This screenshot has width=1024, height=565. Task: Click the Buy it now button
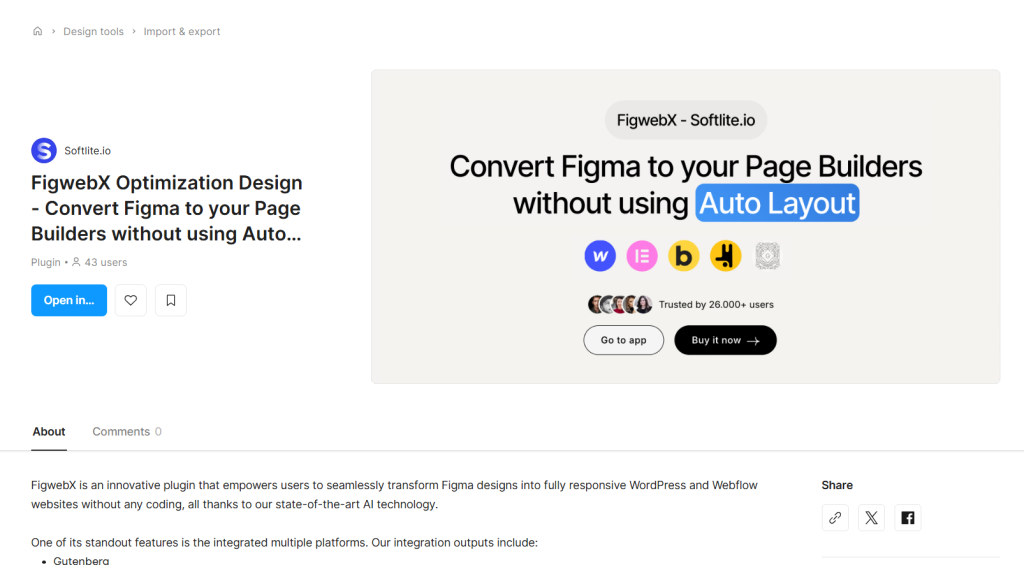click(726, 340)
